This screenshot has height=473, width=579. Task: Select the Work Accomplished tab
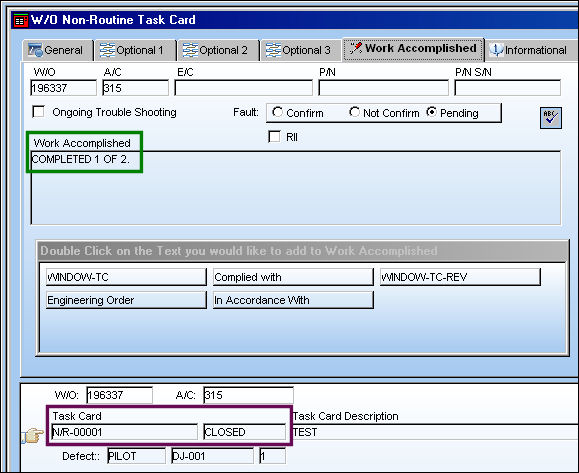(x=413, y=49)
